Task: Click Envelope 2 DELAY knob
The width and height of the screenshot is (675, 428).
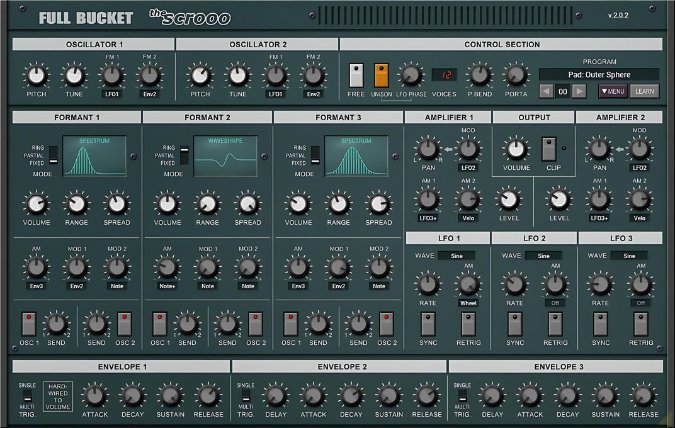Action: click(276, 396)
